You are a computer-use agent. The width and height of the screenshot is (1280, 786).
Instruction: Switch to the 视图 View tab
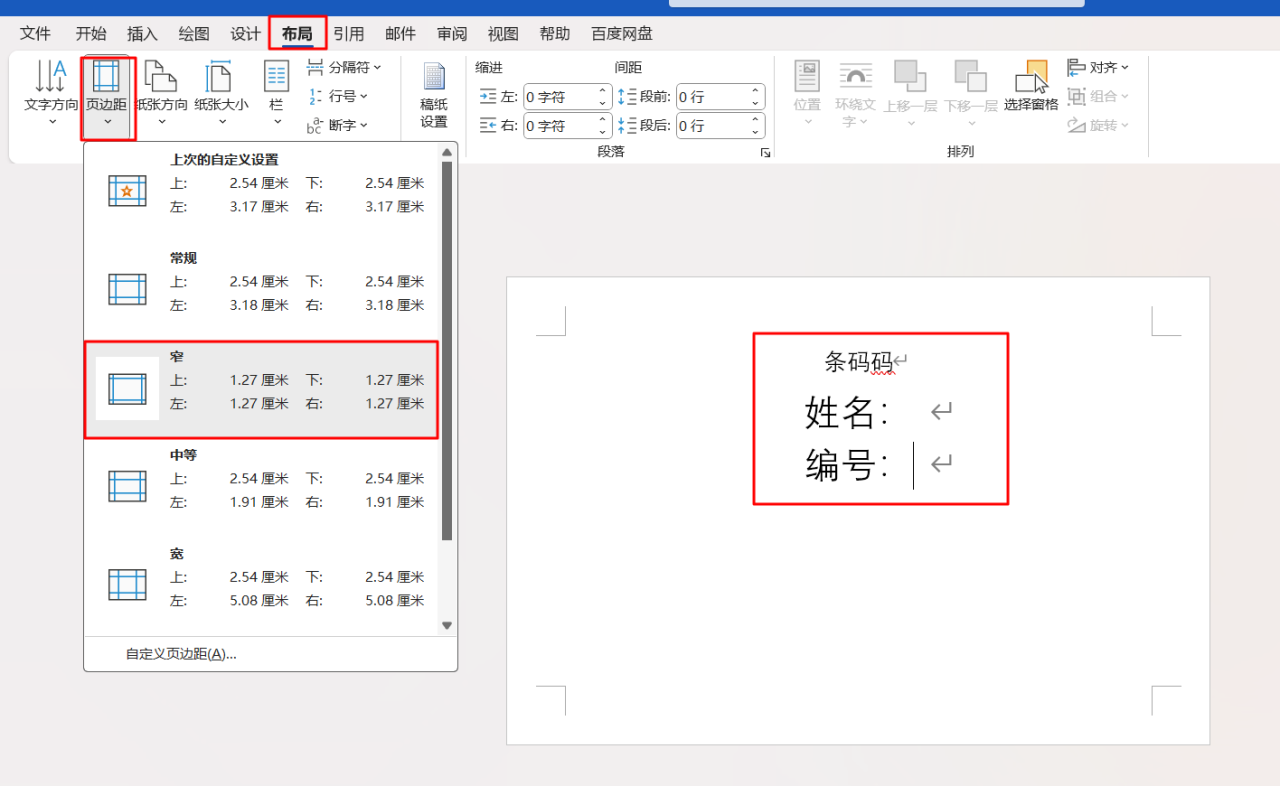point(503,34)
